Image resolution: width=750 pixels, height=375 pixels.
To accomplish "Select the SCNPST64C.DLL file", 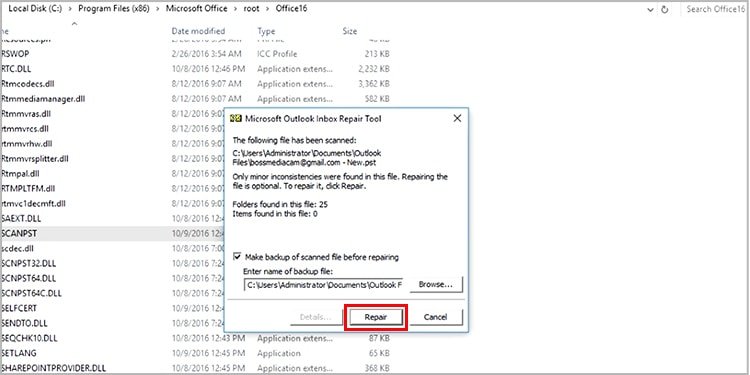I will [32, 293].
